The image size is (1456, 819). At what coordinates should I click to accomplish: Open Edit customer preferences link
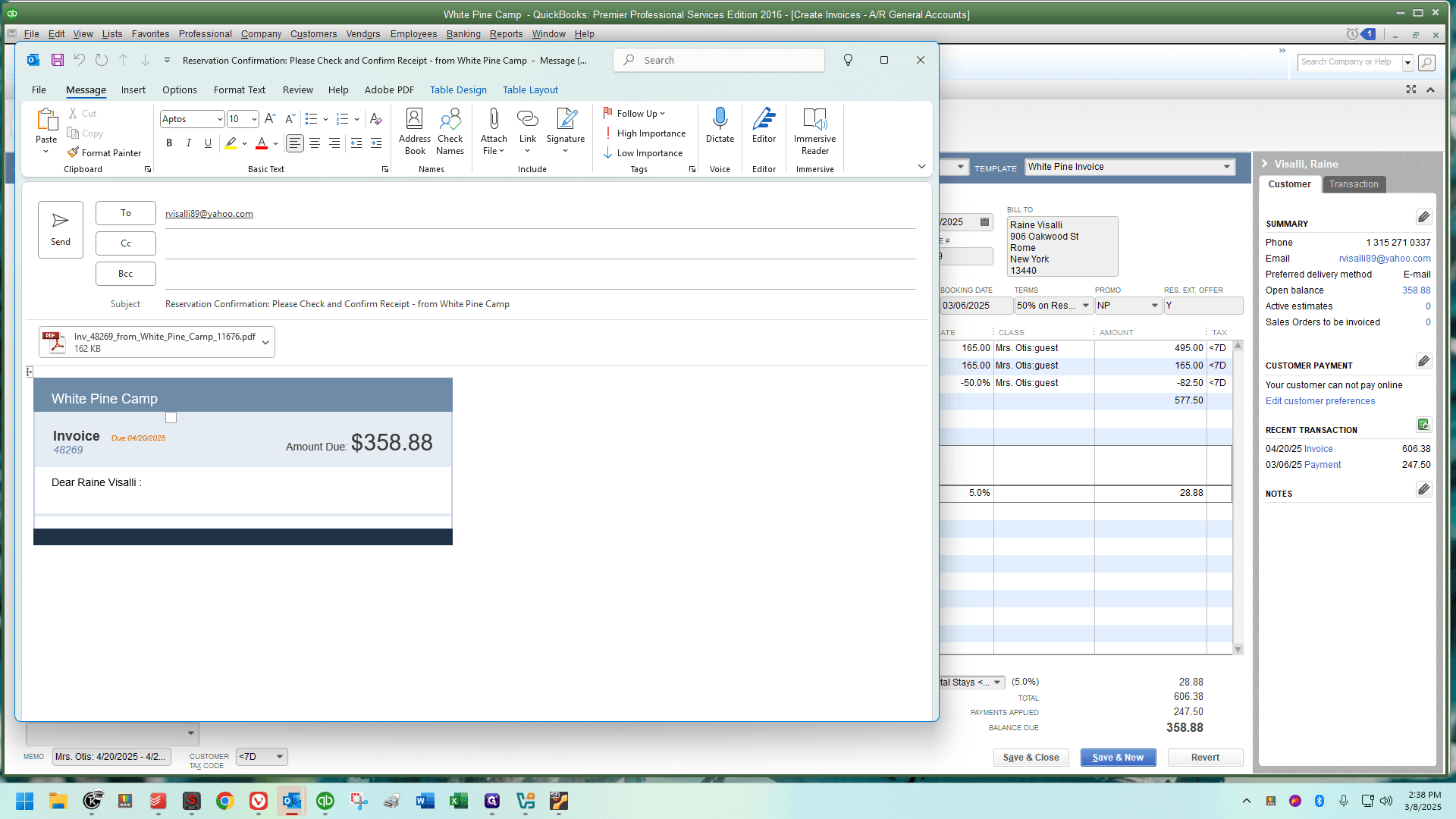[1320, 401]
